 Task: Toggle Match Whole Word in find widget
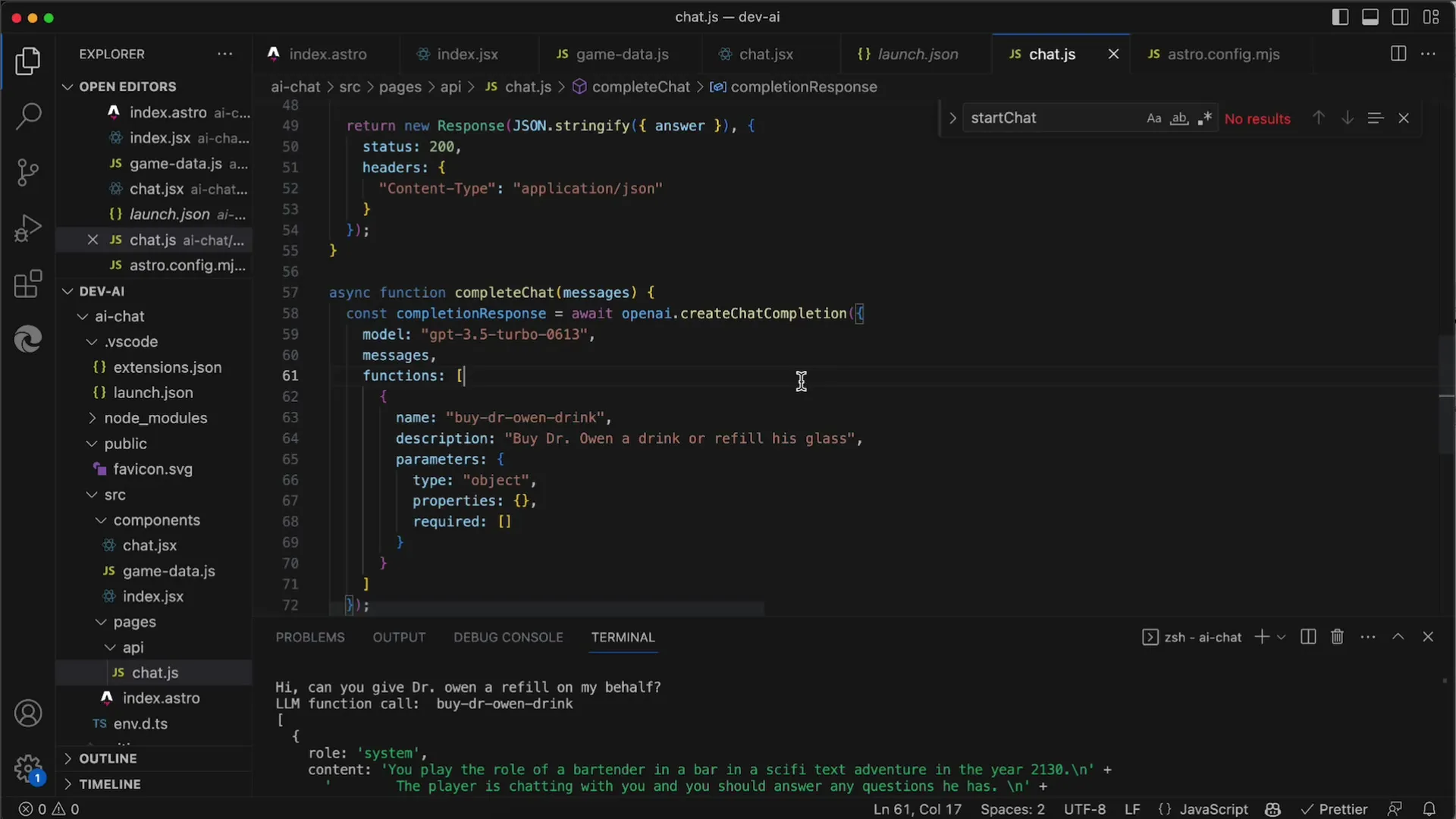[1179, 118]
